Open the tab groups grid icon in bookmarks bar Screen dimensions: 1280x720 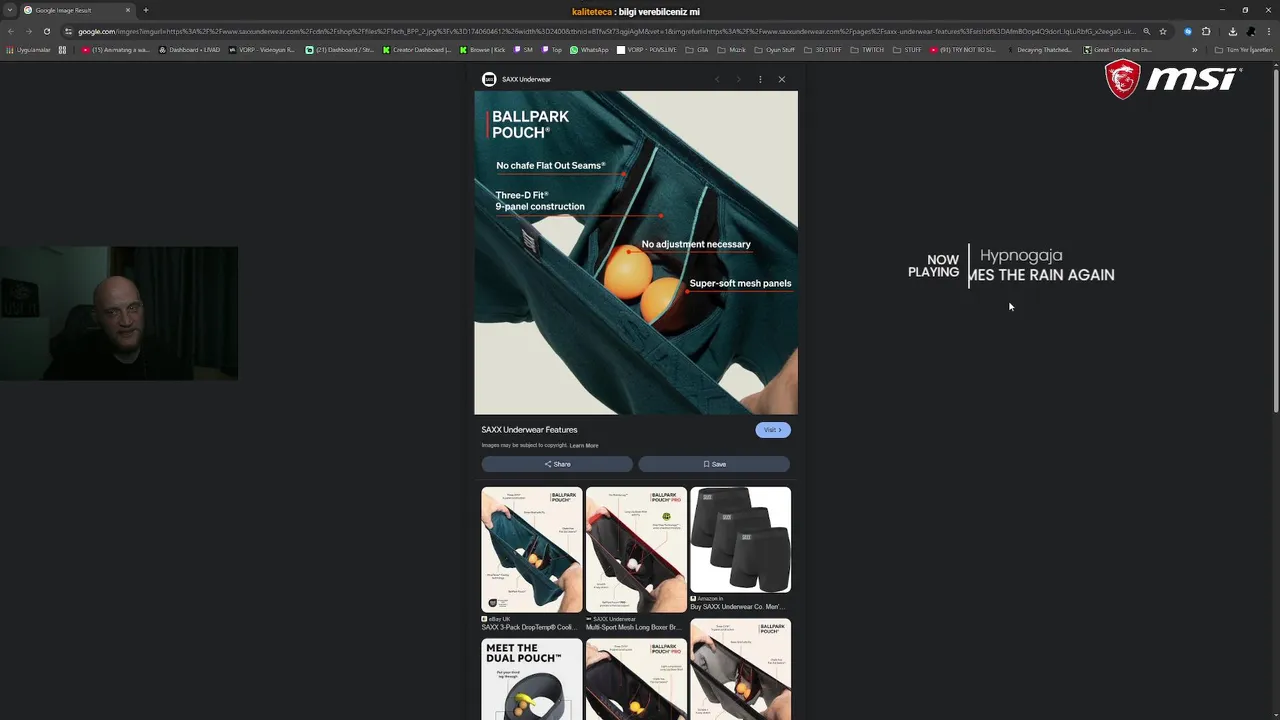(x=62, y=50)
